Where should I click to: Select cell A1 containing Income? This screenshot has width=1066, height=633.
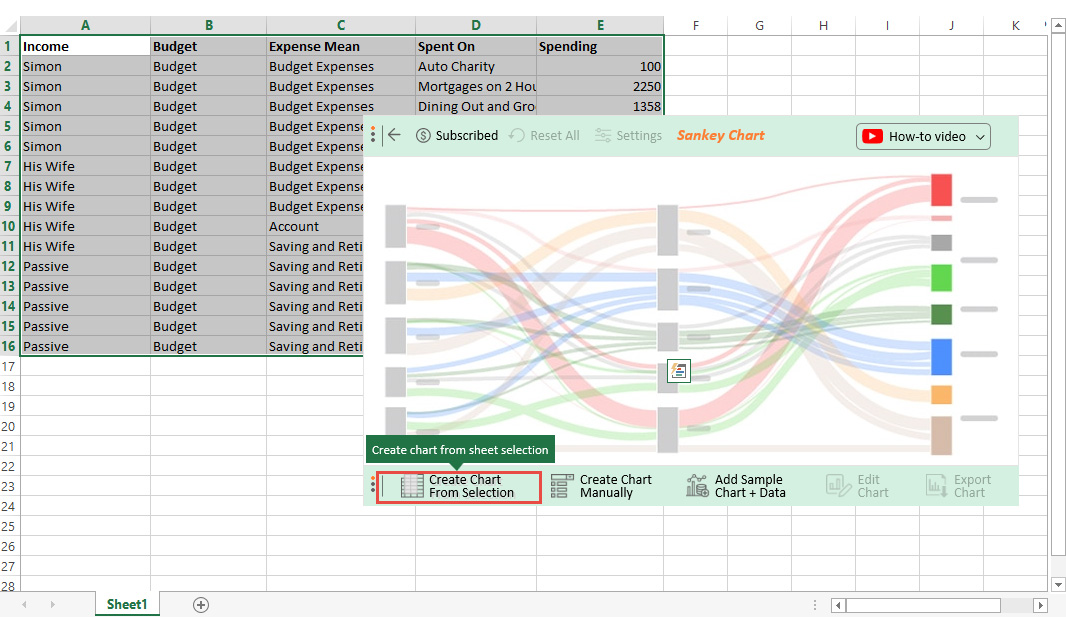tap(85, 46)
